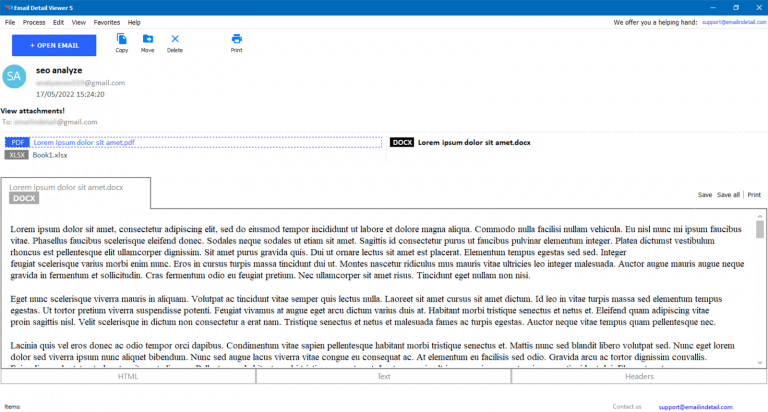This screenshot has height=412, width=768.
Task: Click the Print icon in toolbar
Action: click(x=237, y=39)
